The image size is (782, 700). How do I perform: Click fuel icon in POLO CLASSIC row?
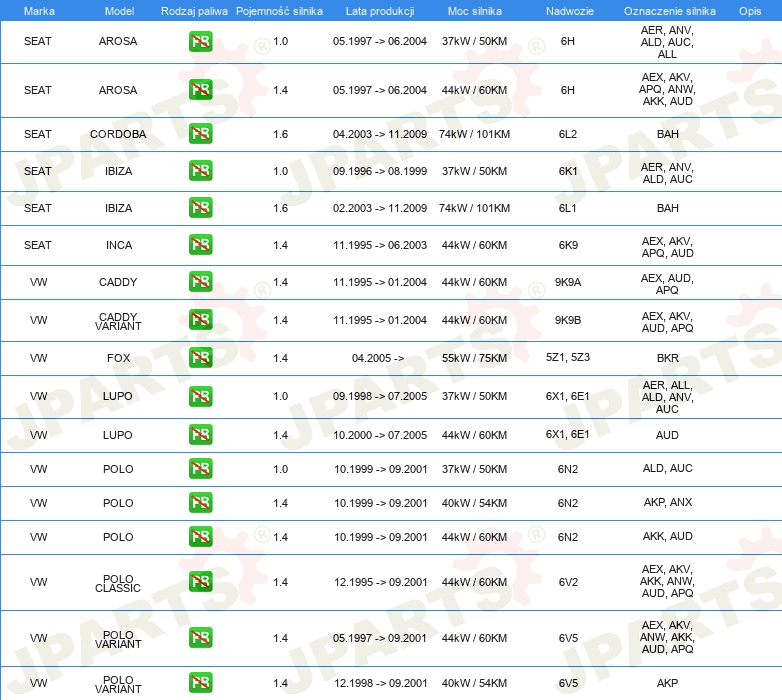200,581
